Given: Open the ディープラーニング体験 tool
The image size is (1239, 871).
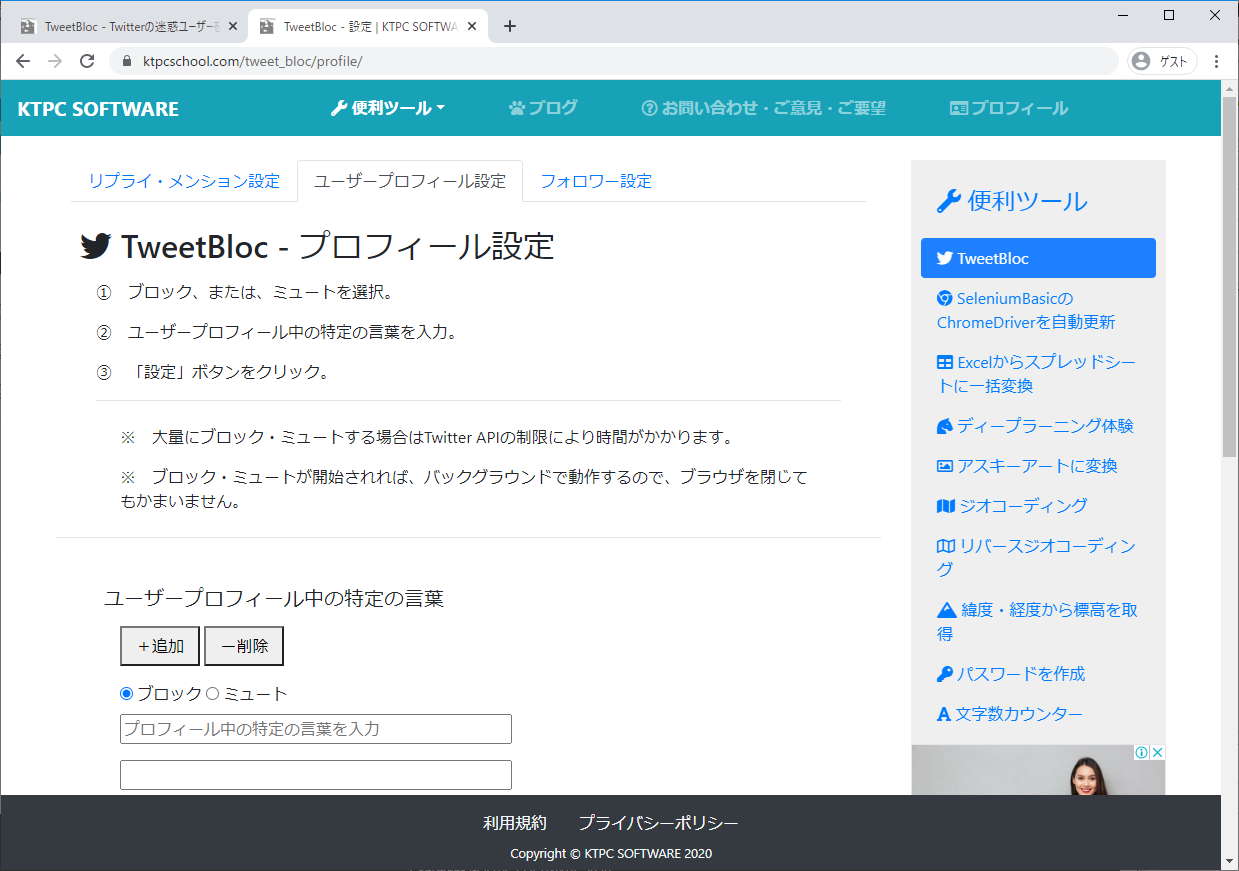Looking at the screenshot, I should click(1039, 425).
